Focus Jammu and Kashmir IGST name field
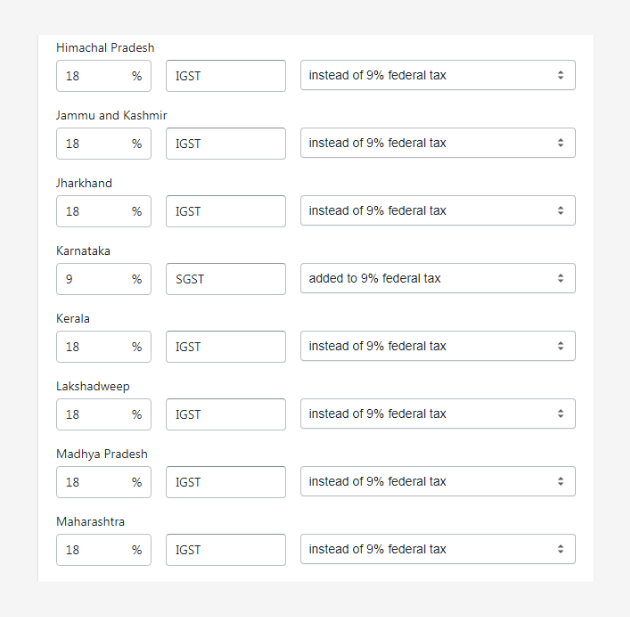This screenshot has width=630, height=617. tap(226, 144)
